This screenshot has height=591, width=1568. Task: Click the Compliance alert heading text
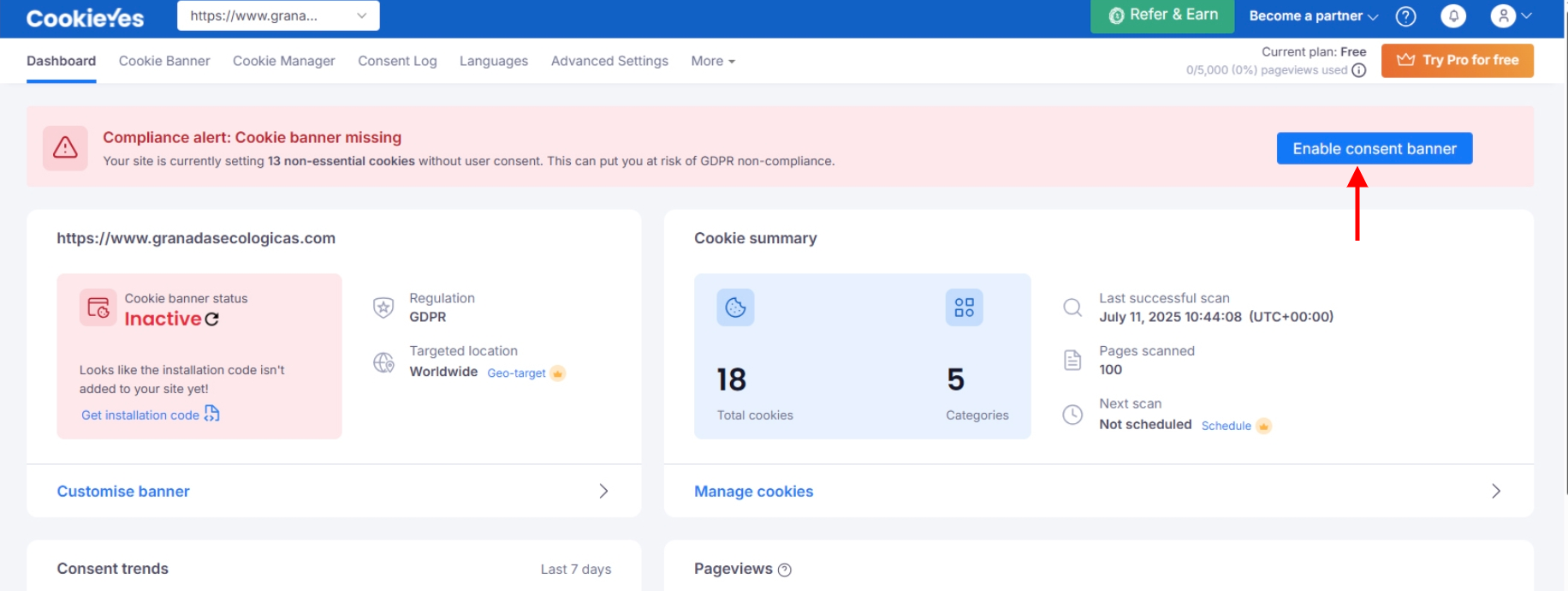point(252,137)
